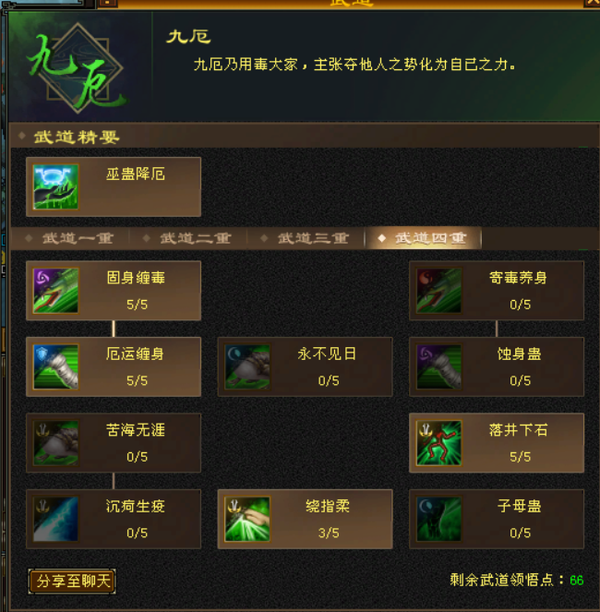The height and width of the screenshot is (612, 600).
Task: Select the 永不见日 skill icon
Action: (x=247, y=366)
